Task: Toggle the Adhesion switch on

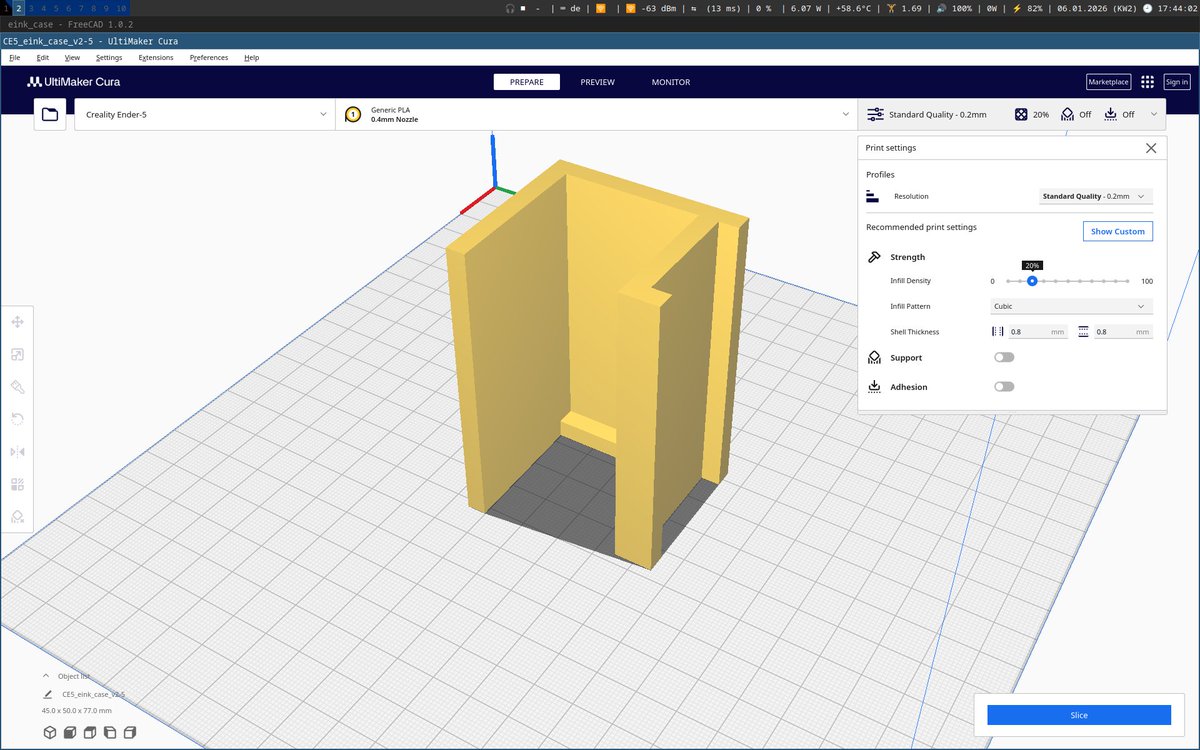Action: (x=1004, y=387)
